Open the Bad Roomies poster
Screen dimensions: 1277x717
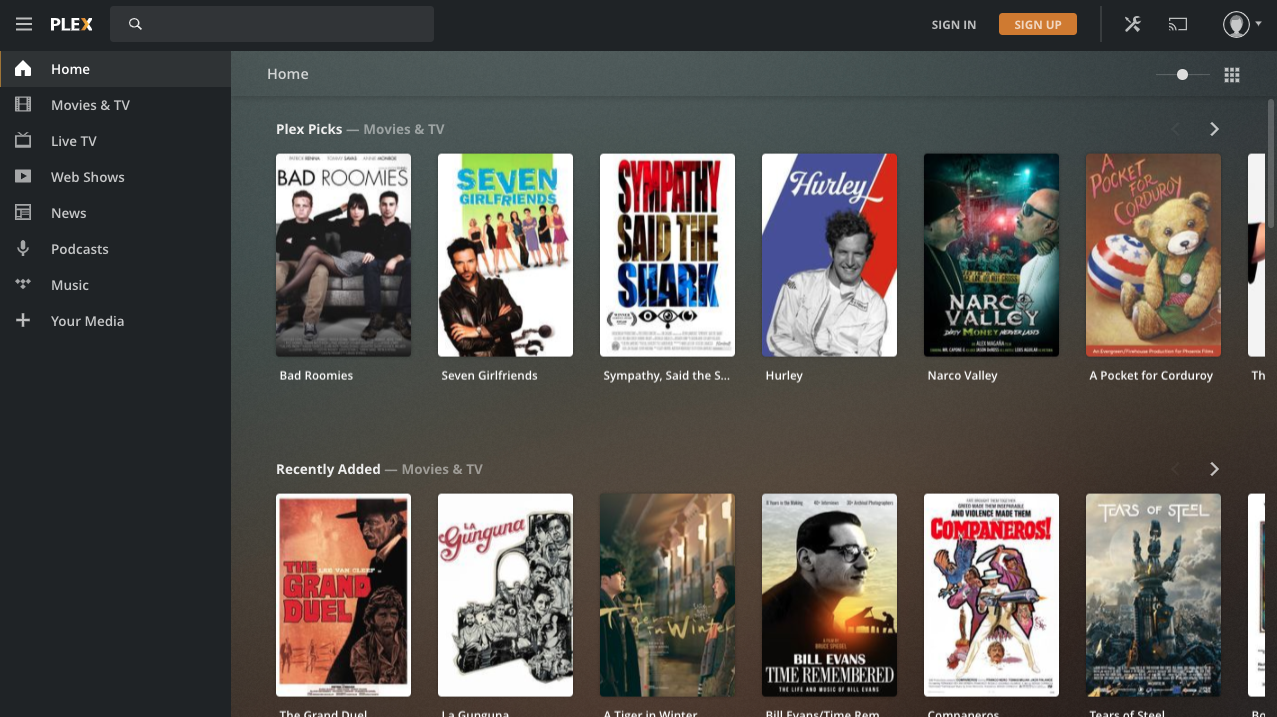point(343,255)
